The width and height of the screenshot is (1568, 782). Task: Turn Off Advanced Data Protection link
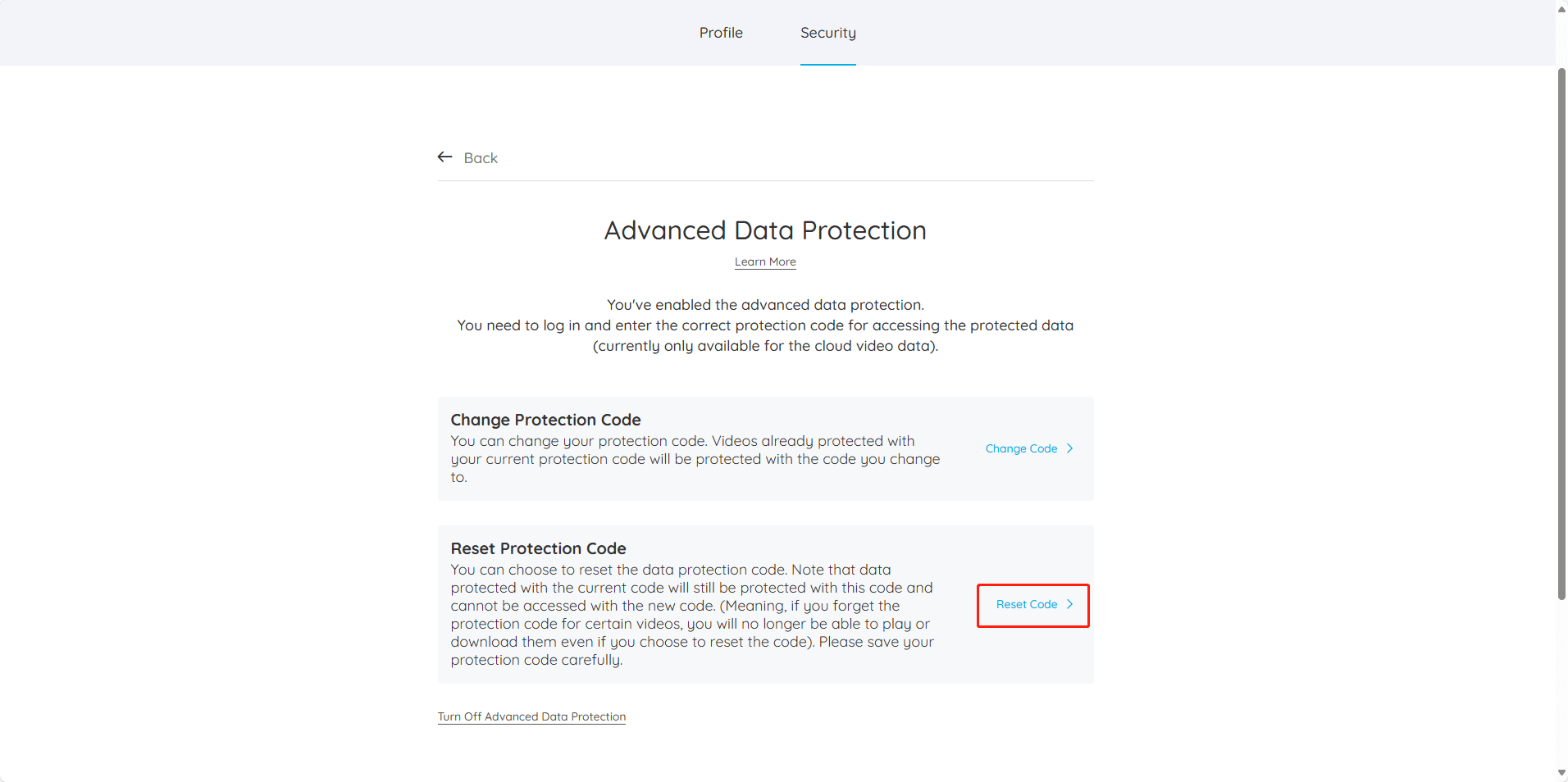(531, 716)
